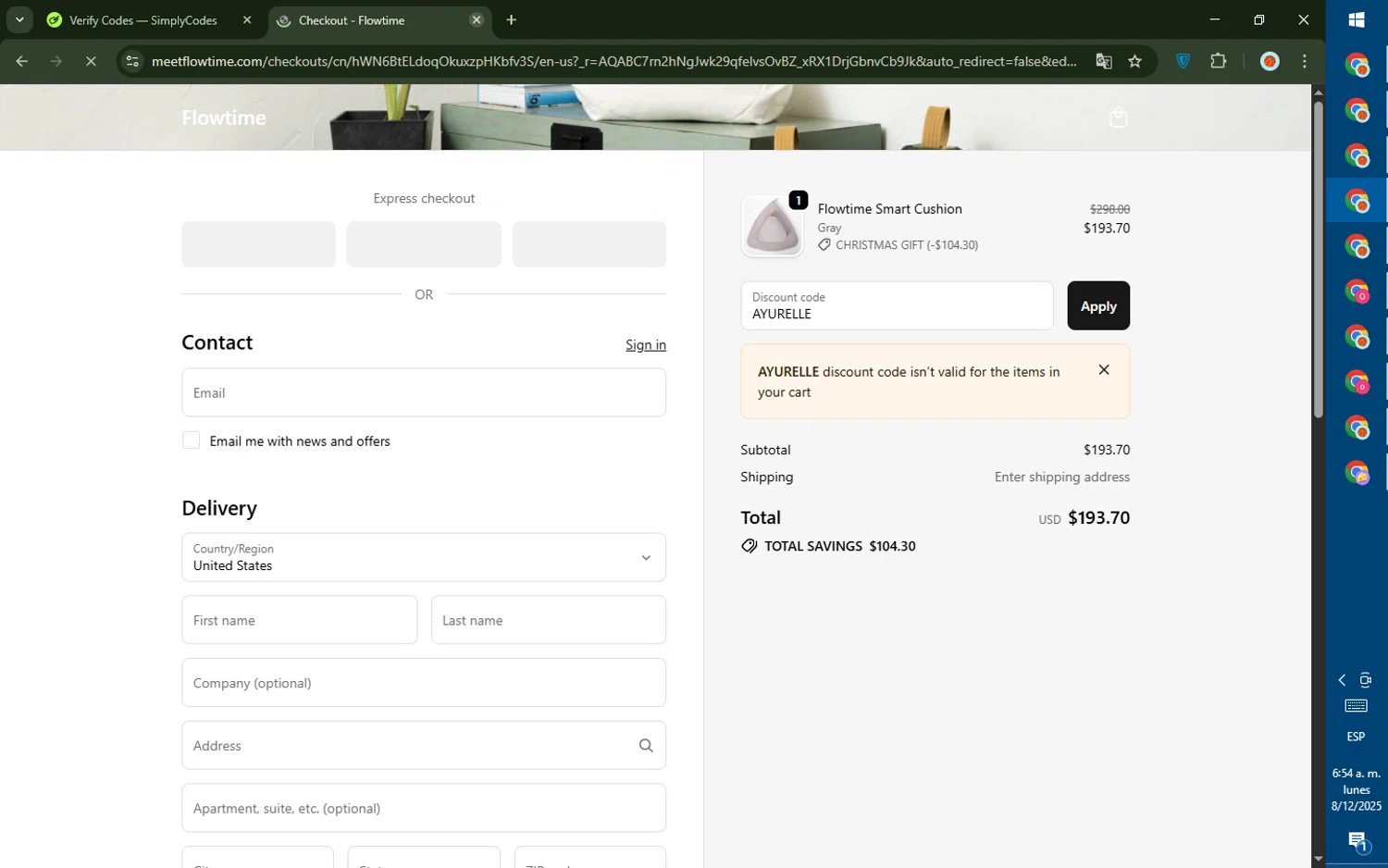Focus the Apartment, suite, etc. field
Screen dimensions: 1388x868
(x=424, y=808)
